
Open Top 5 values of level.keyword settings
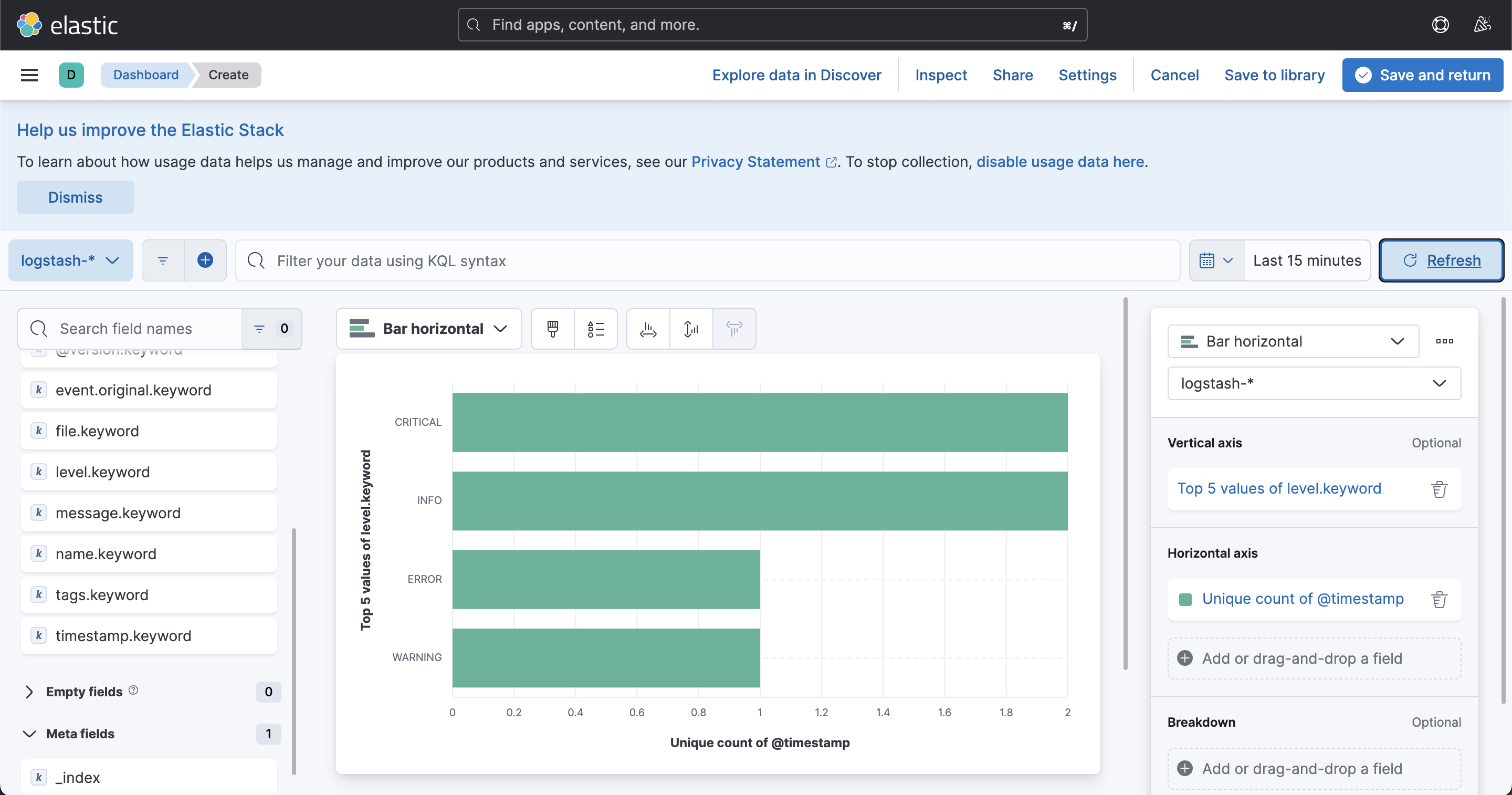pos(1279,488)
